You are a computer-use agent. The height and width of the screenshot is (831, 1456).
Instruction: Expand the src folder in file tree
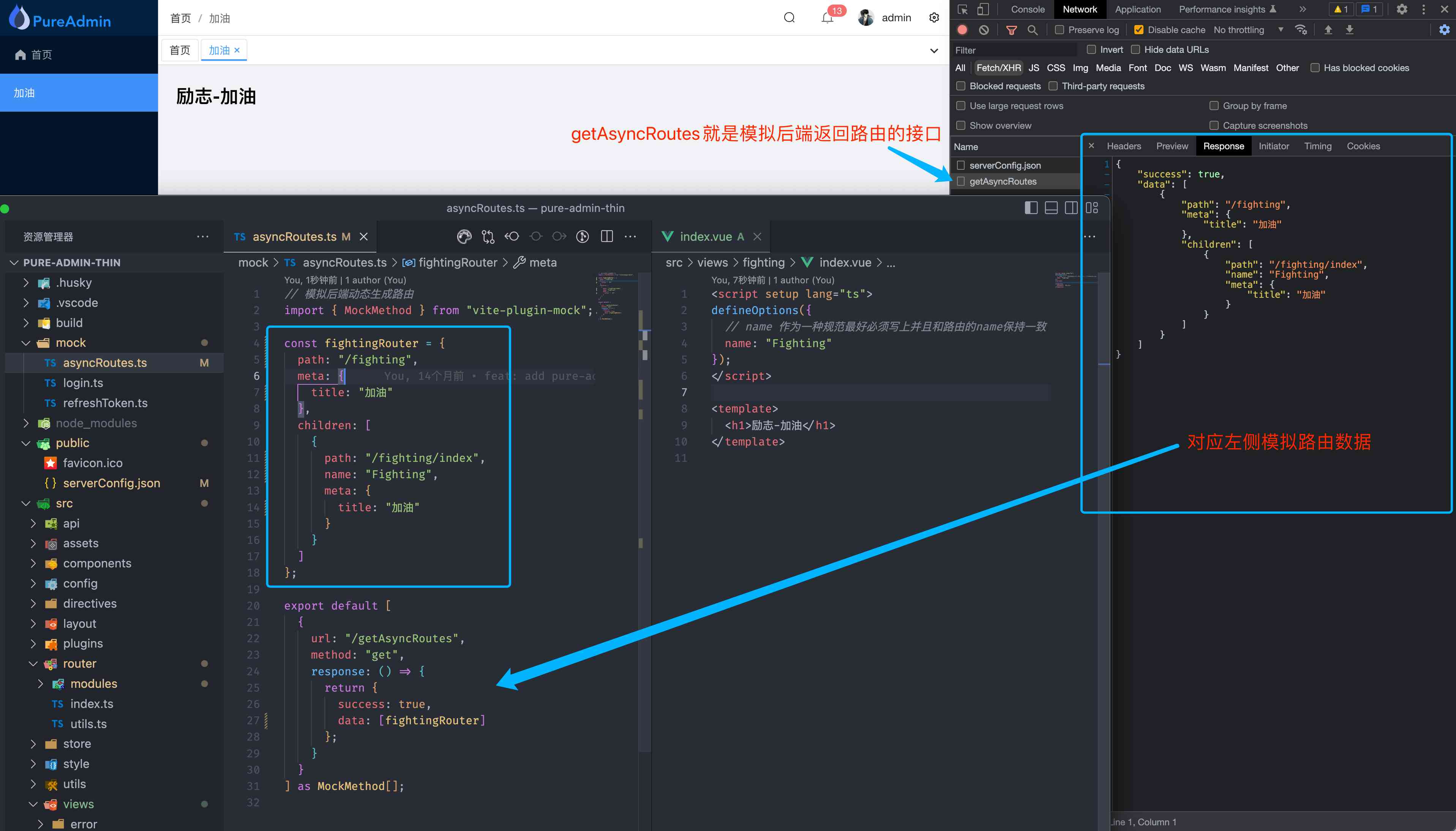[x=27, y=503]
